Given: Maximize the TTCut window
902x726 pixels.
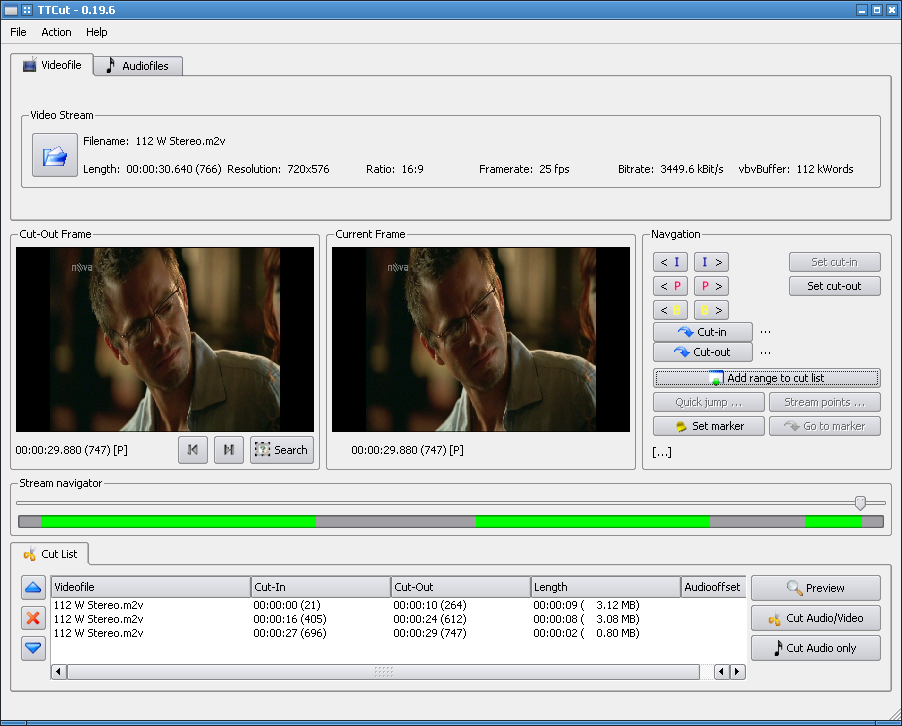Looking at the screenshot, I should [877, 10].
